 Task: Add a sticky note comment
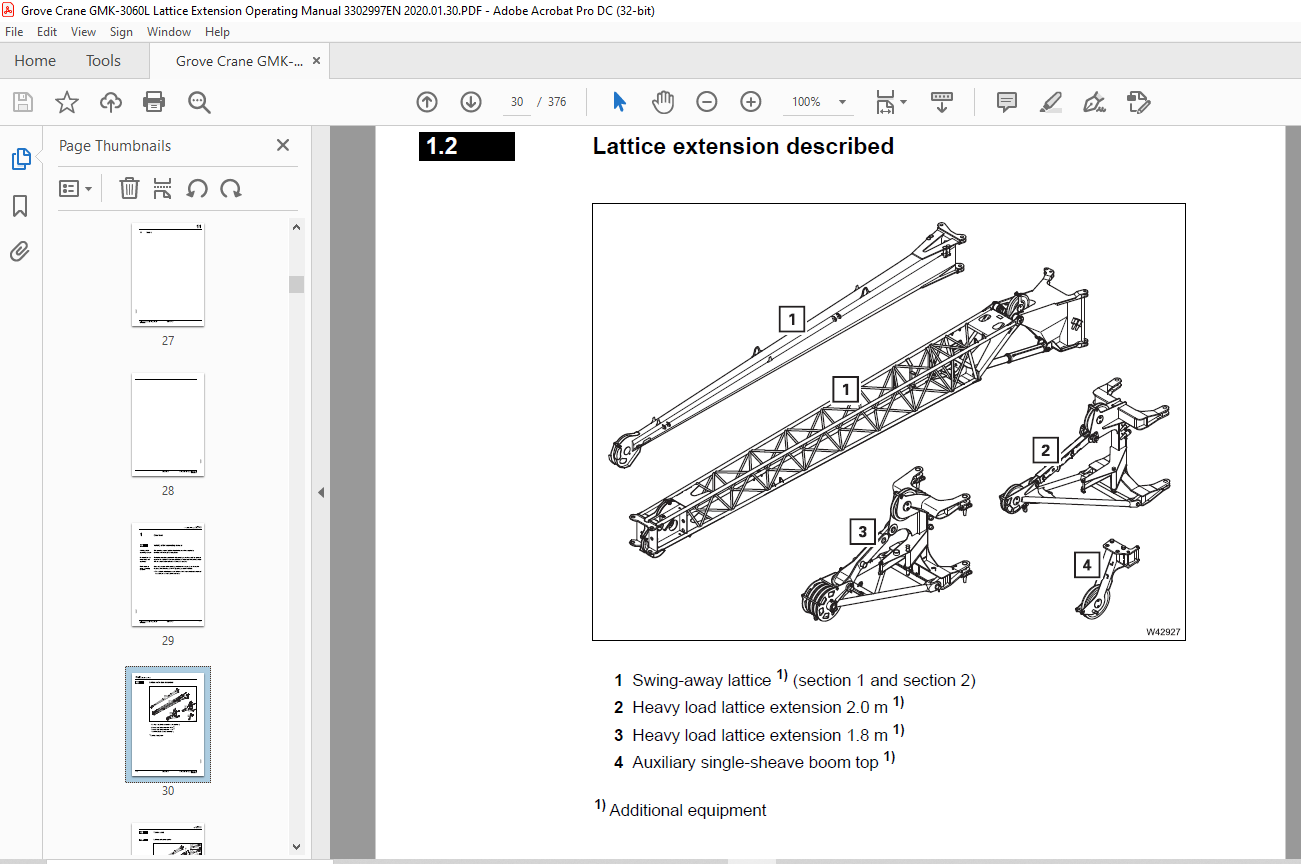click(x=1007, y=102)
